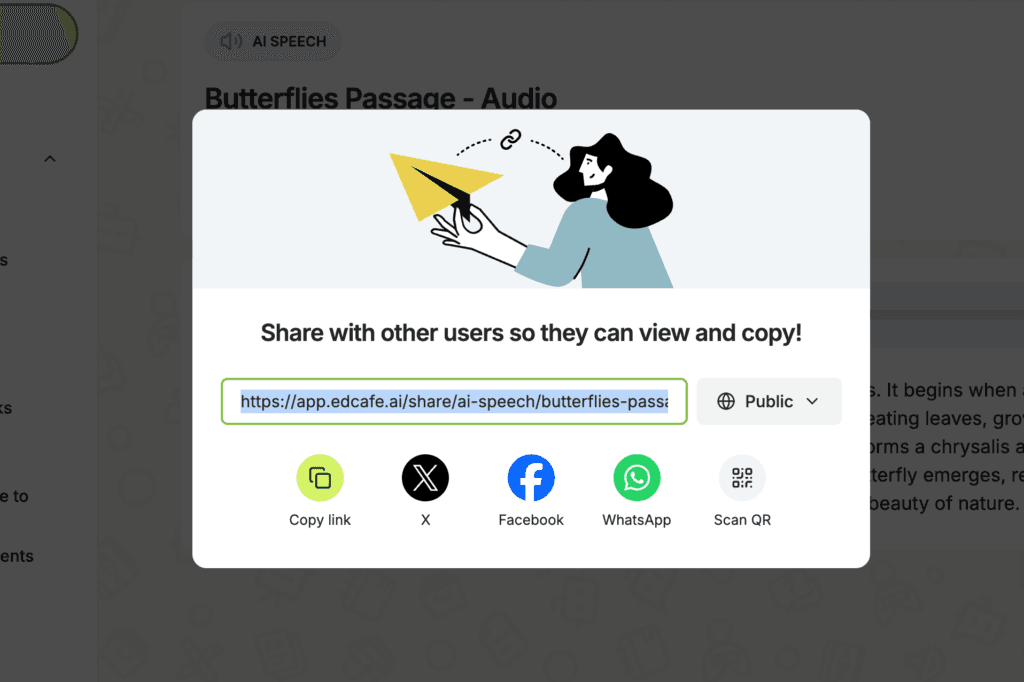Click the Copy link icon
Screen dimensions: 1024x682
[x=320, y=478]
